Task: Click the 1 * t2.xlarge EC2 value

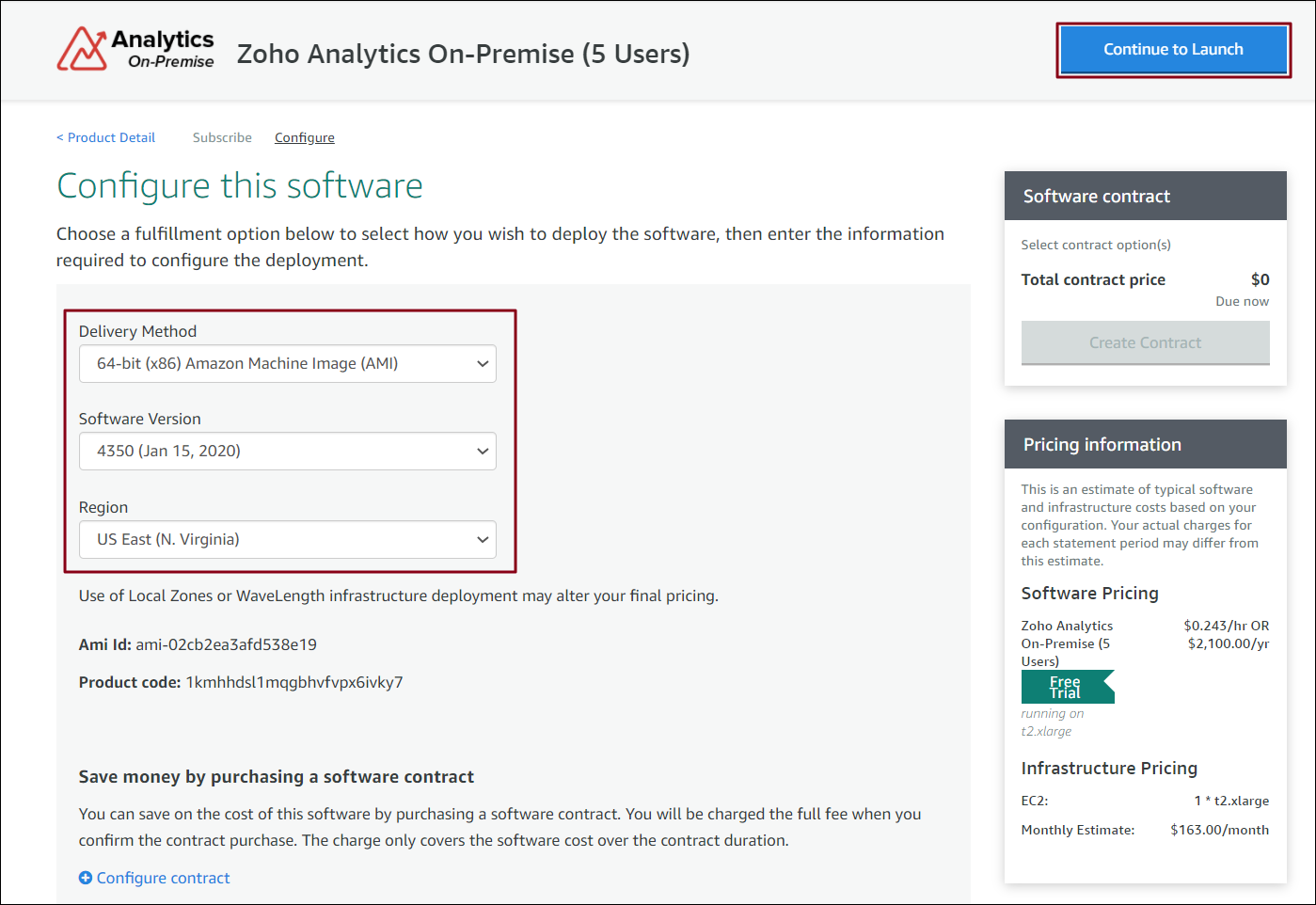Action: click(x=1232, y=801)
